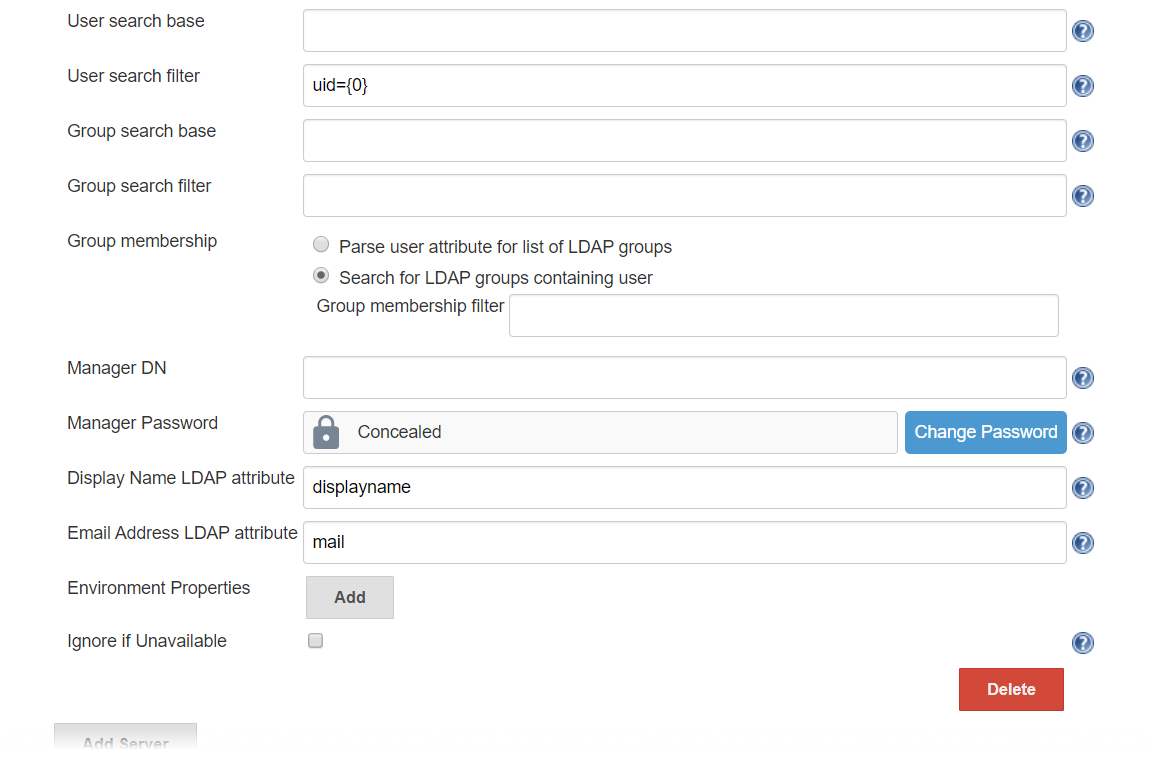Click the Change Password button
1153x763 pixels.
point(985,432)
